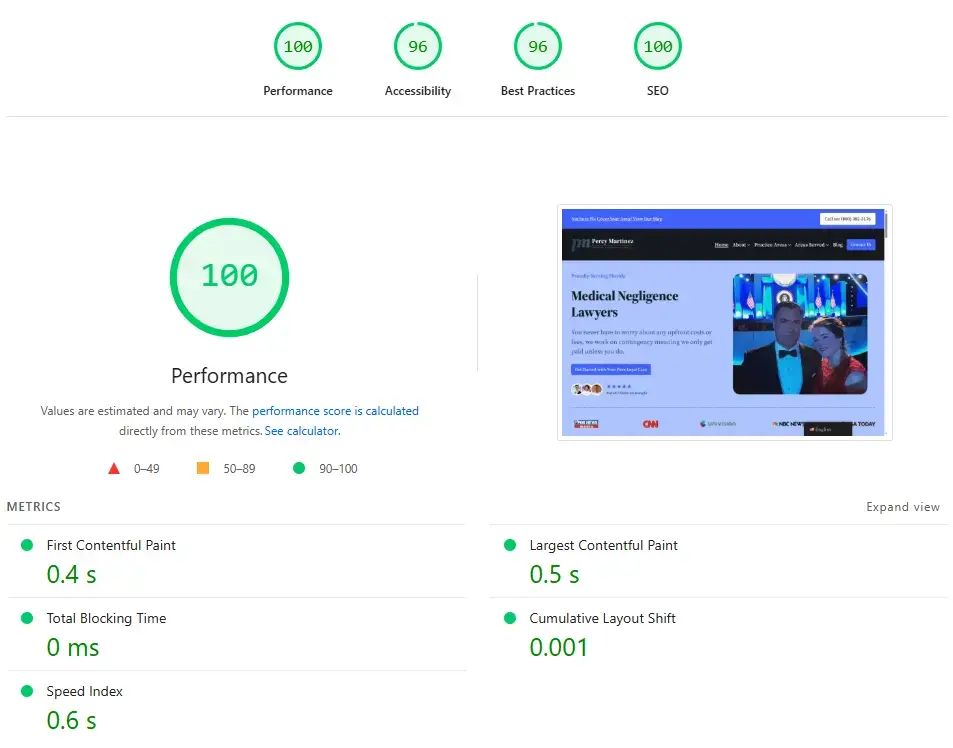
Task: Click the website screenshot thumbnail
Action: click(724, 322)
